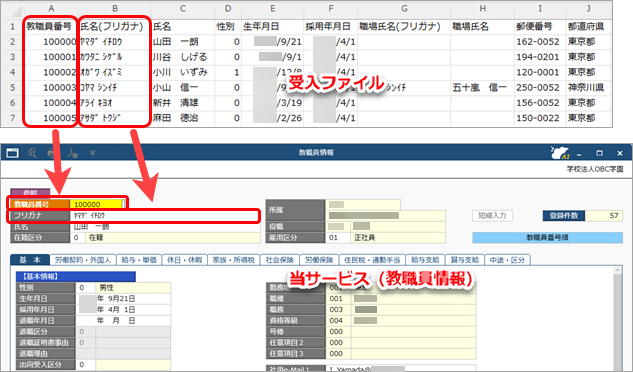
Task: Open the 給与・単価 tab
Action: click(x=139, y=260)
